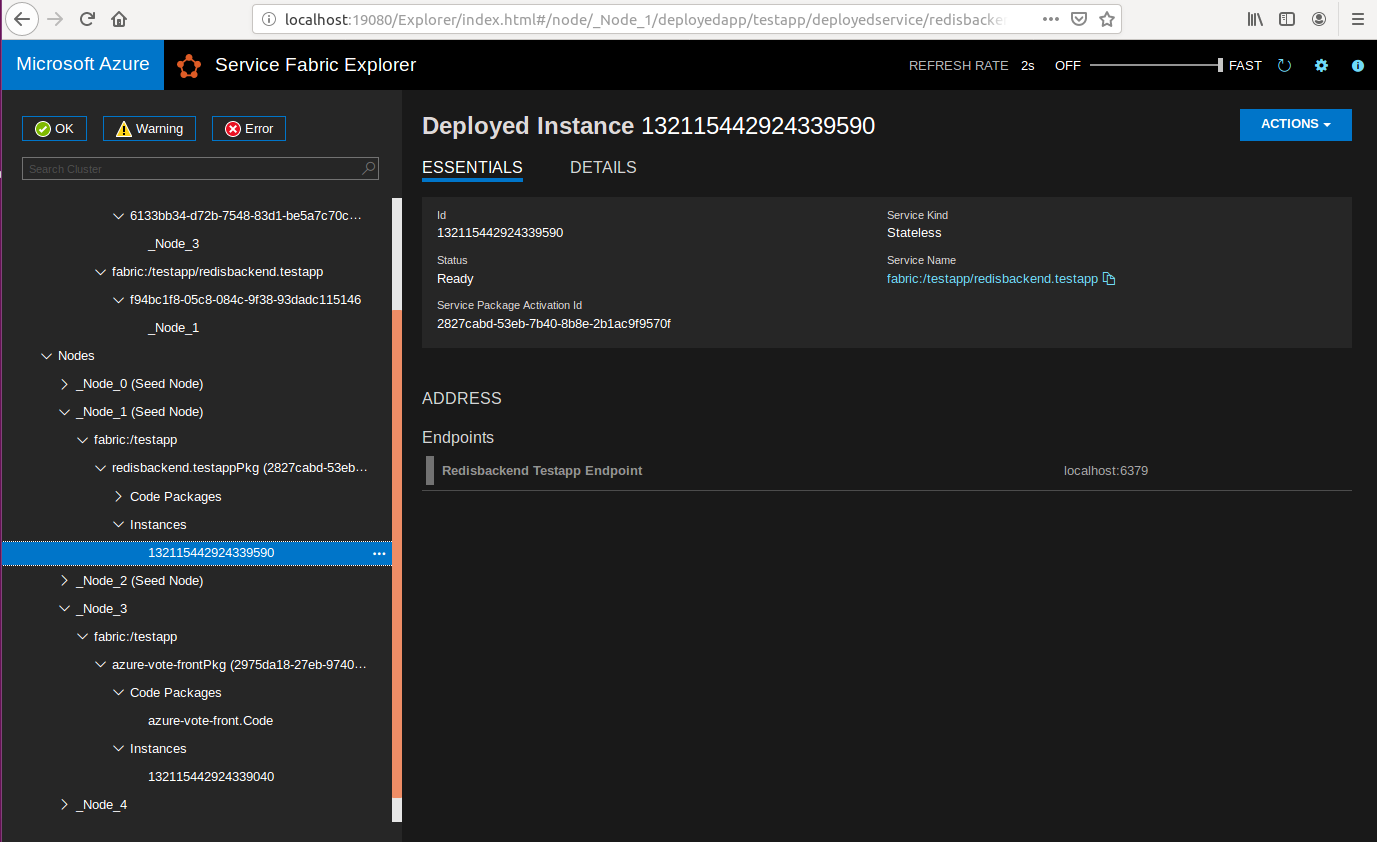This screenshot has height=842, width=1377.
Task: Toggle the Warning health filter
Action: click(x=148, y=128)
